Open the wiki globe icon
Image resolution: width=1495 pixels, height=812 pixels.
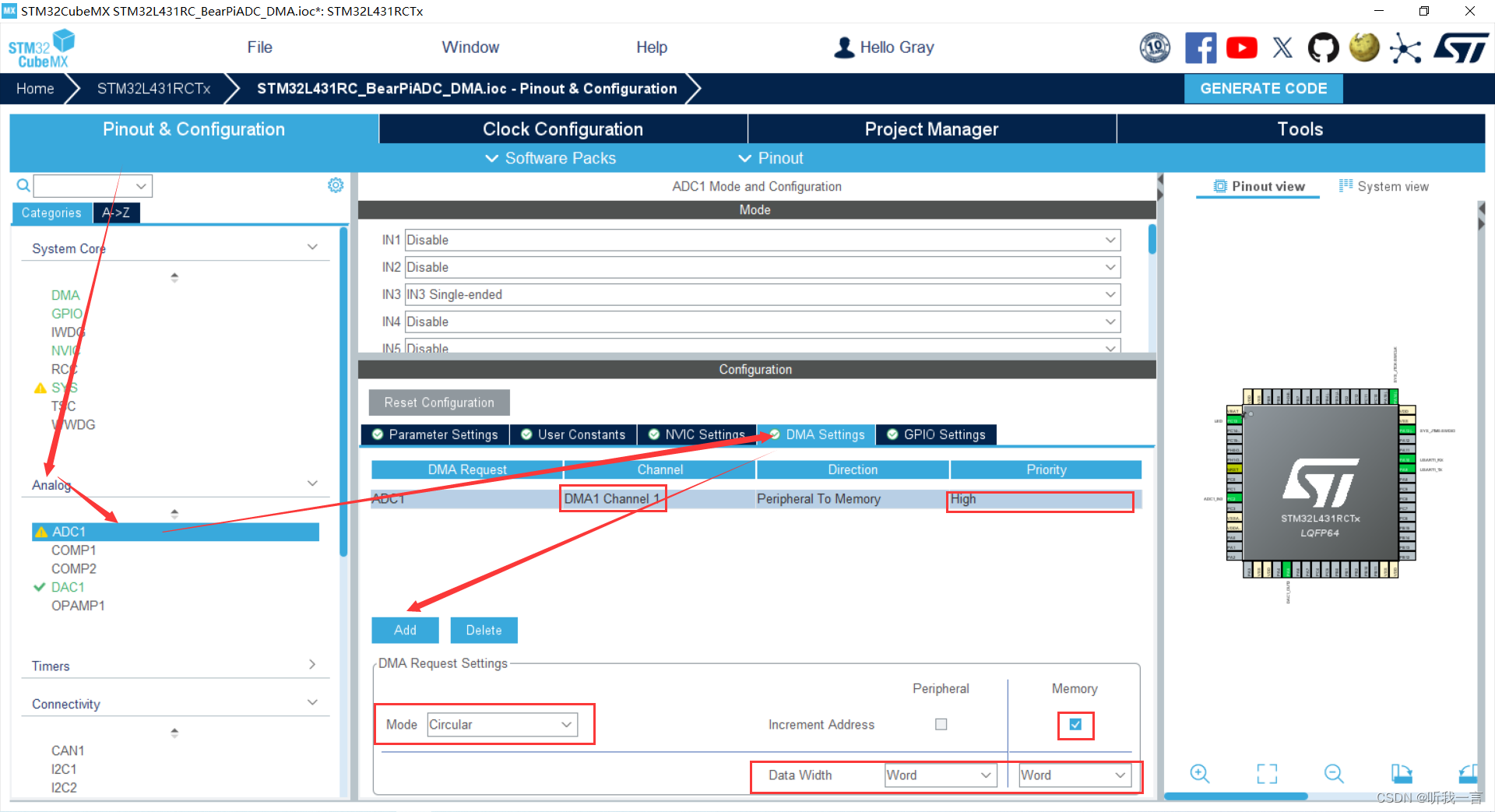(1364, 47)
